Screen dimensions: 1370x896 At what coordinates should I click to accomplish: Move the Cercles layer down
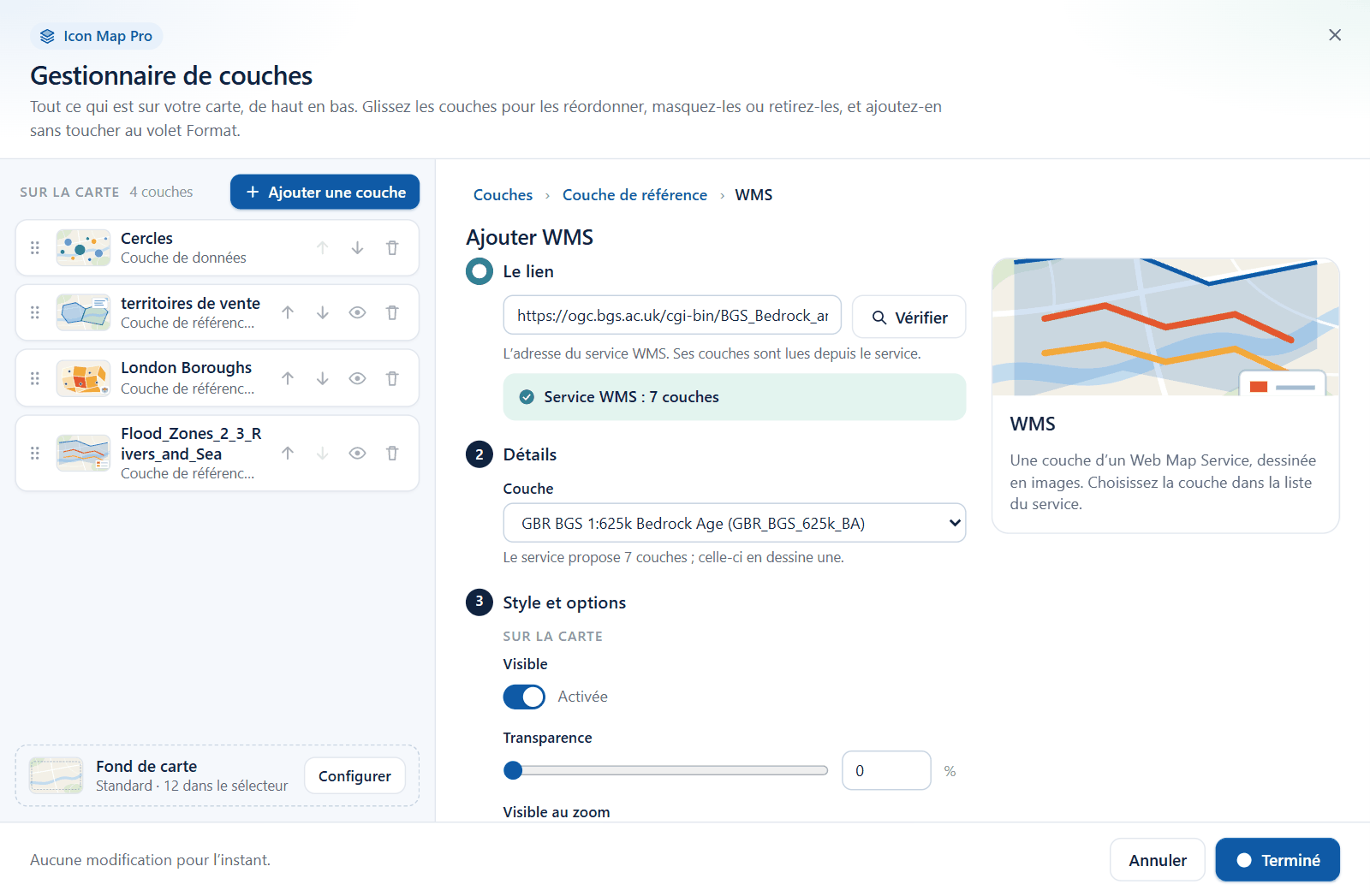[357, 247]
